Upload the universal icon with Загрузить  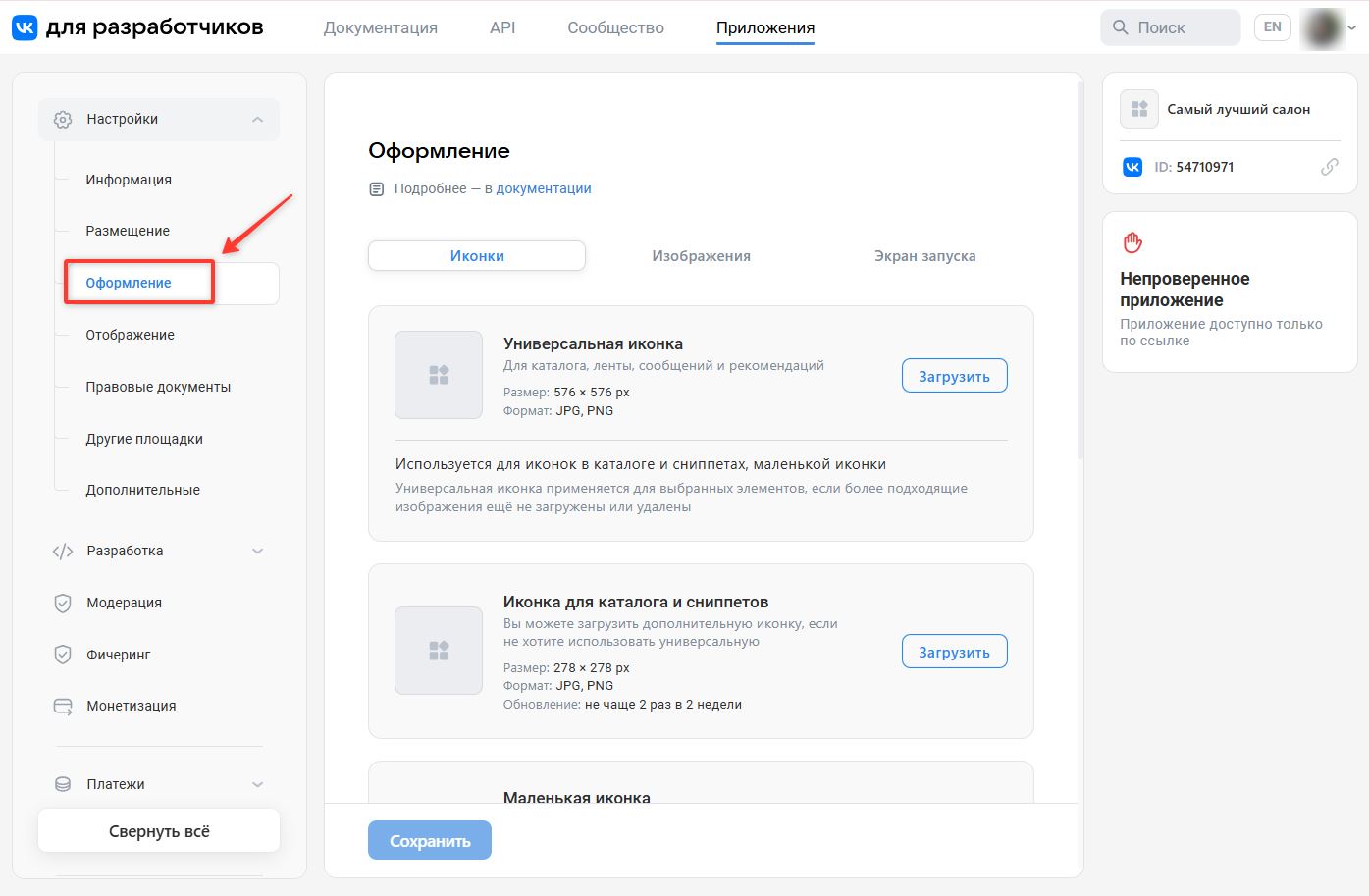click(955, 376)
